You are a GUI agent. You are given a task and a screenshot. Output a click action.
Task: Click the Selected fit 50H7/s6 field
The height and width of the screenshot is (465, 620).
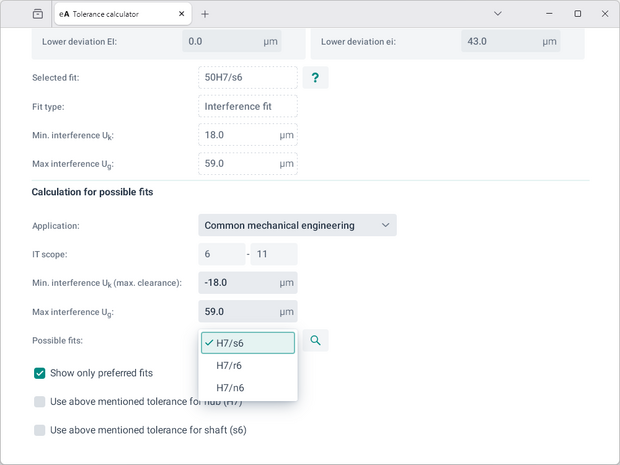coord(247,78)
